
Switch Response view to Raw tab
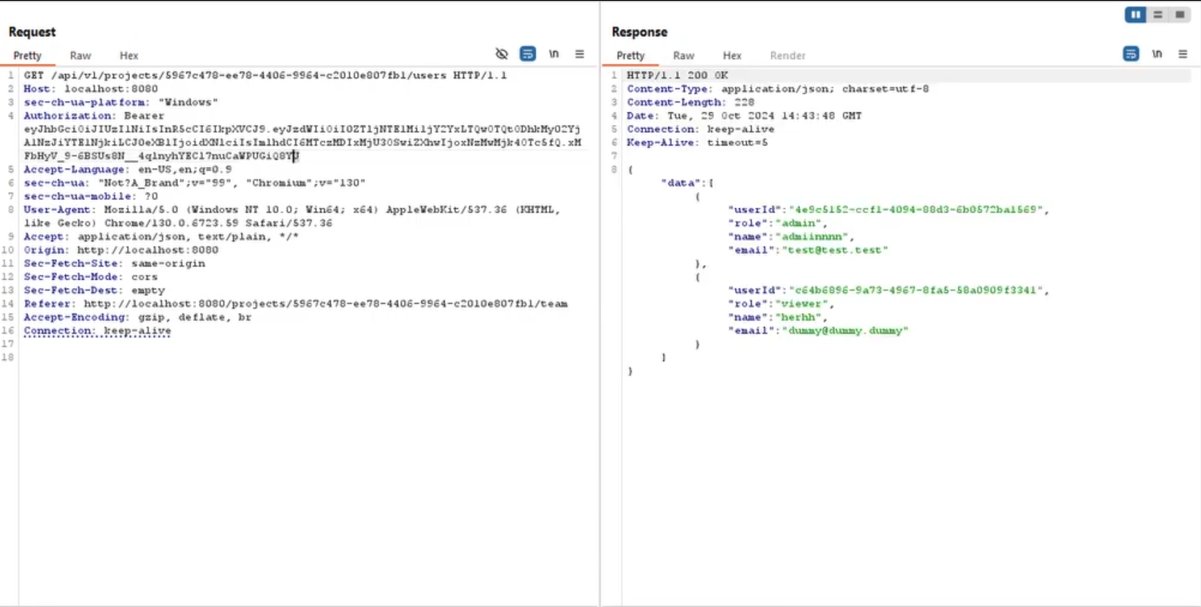coord(683,56)
